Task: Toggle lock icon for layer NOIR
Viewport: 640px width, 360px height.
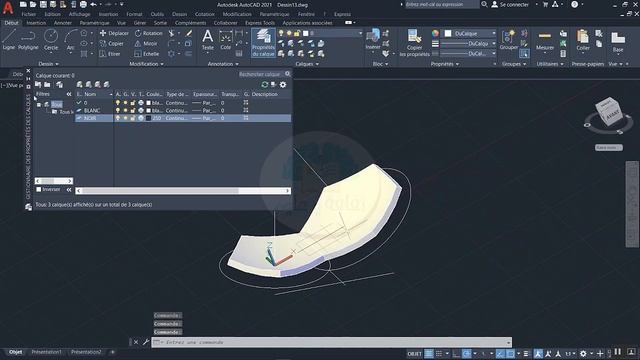Action: click(x=133, y=118)
